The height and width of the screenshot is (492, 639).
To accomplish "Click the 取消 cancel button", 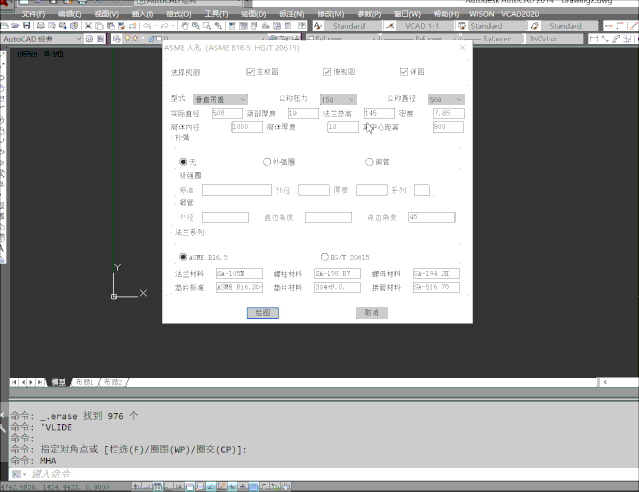I will tap(372, 313).
